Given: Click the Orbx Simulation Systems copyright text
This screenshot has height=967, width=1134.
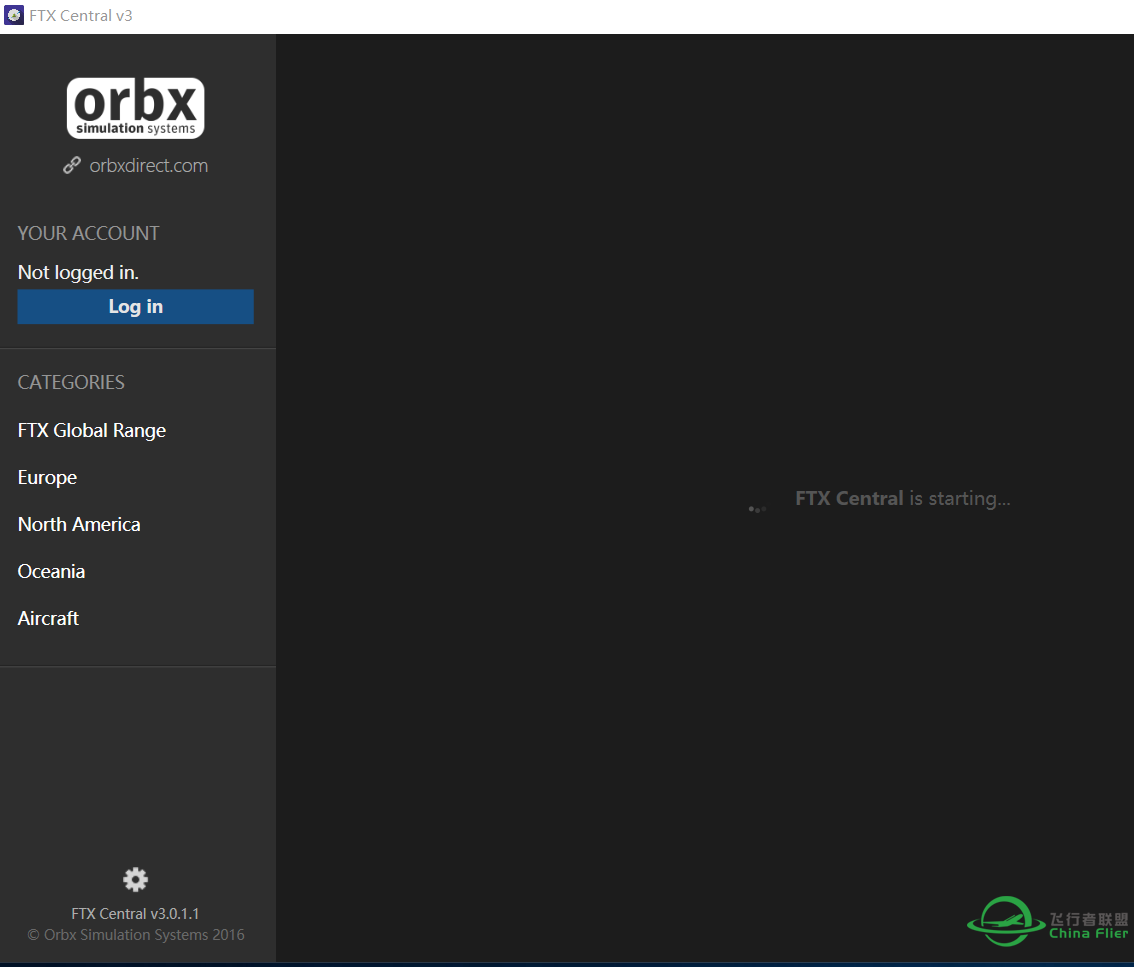Looking at the screenshot, I should pyautogui.click(x=135, y=934).
